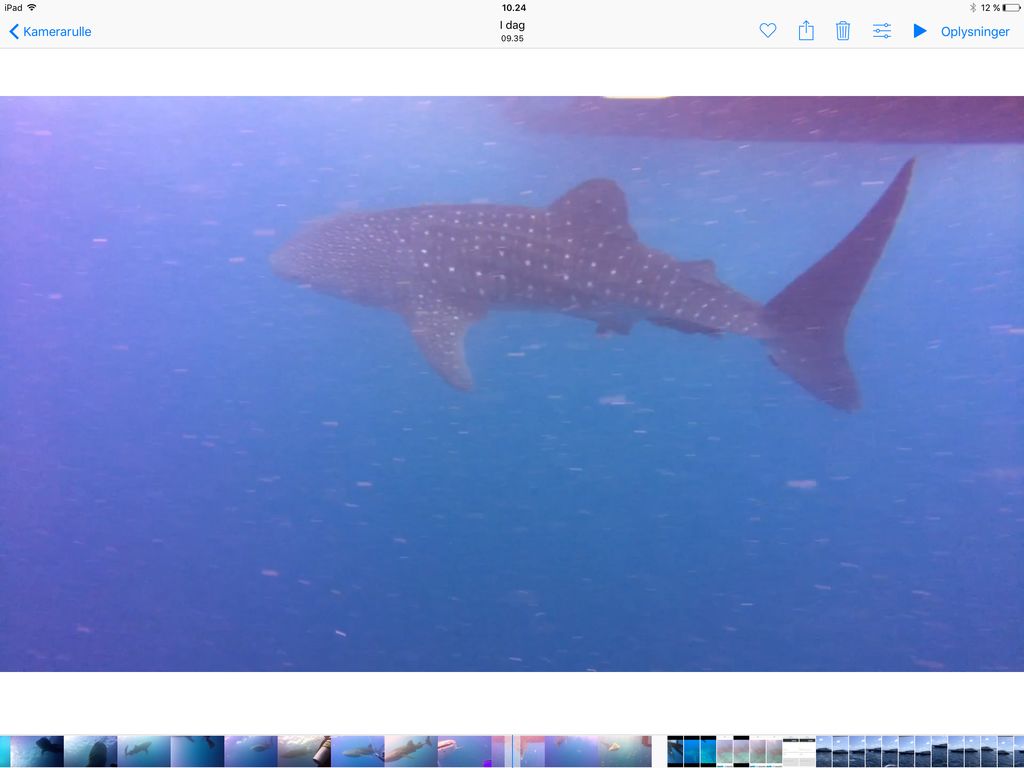Image resolution: width=1024 pixels, height=768 pixels.
Task: Tap the 'I dag 09.35' title
Action: tap(512, 31)
